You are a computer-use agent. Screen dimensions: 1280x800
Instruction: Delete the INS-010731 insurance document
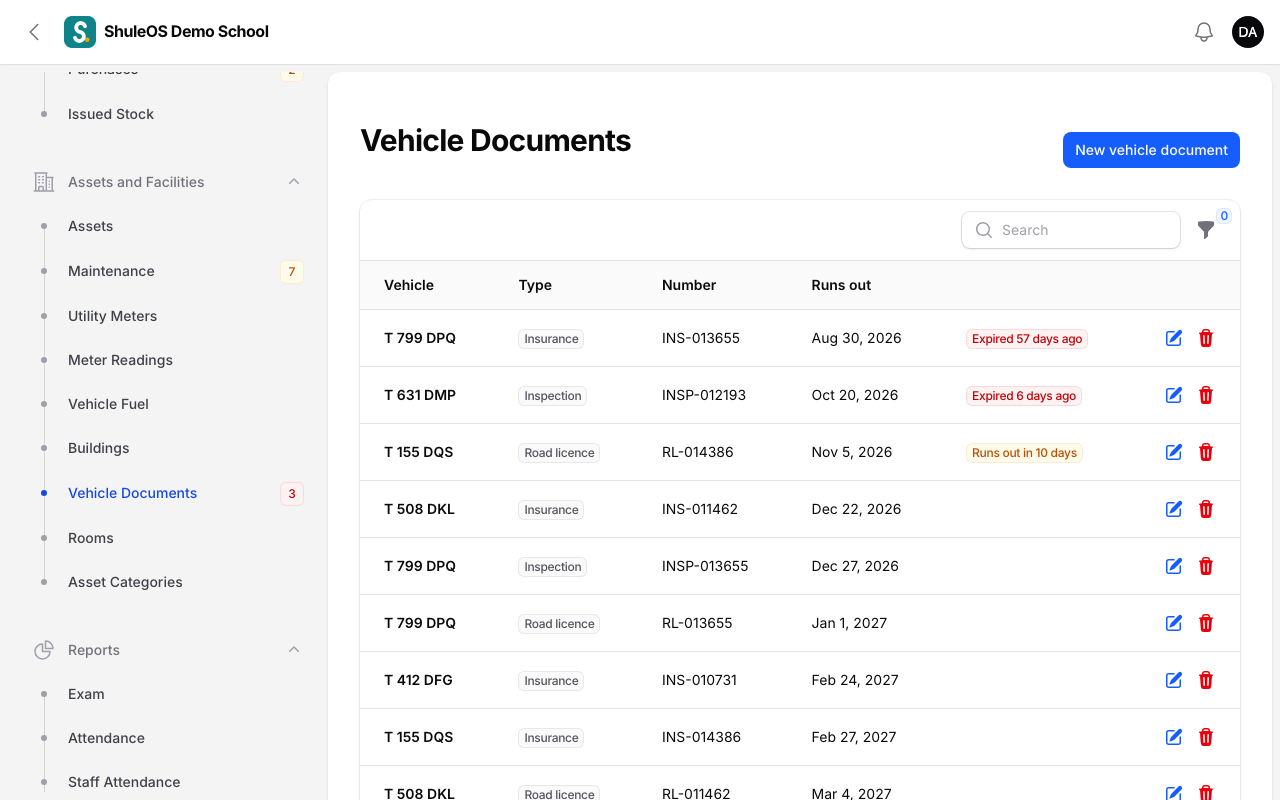coord(1206,680)
